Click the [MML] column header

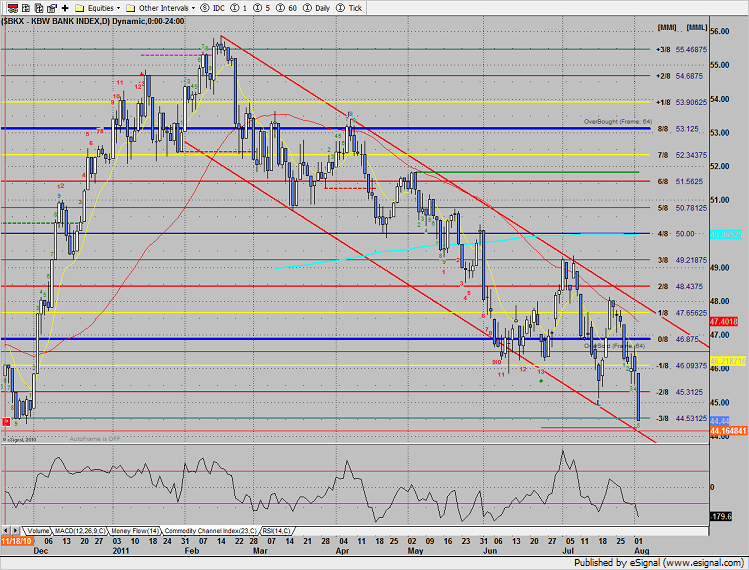point(696,28)
